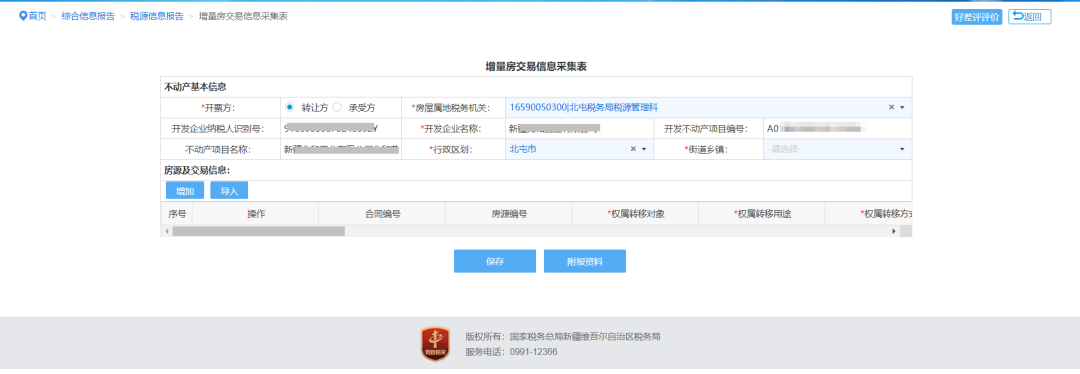Click 权属转移用途 column header

tap(762, 214)
